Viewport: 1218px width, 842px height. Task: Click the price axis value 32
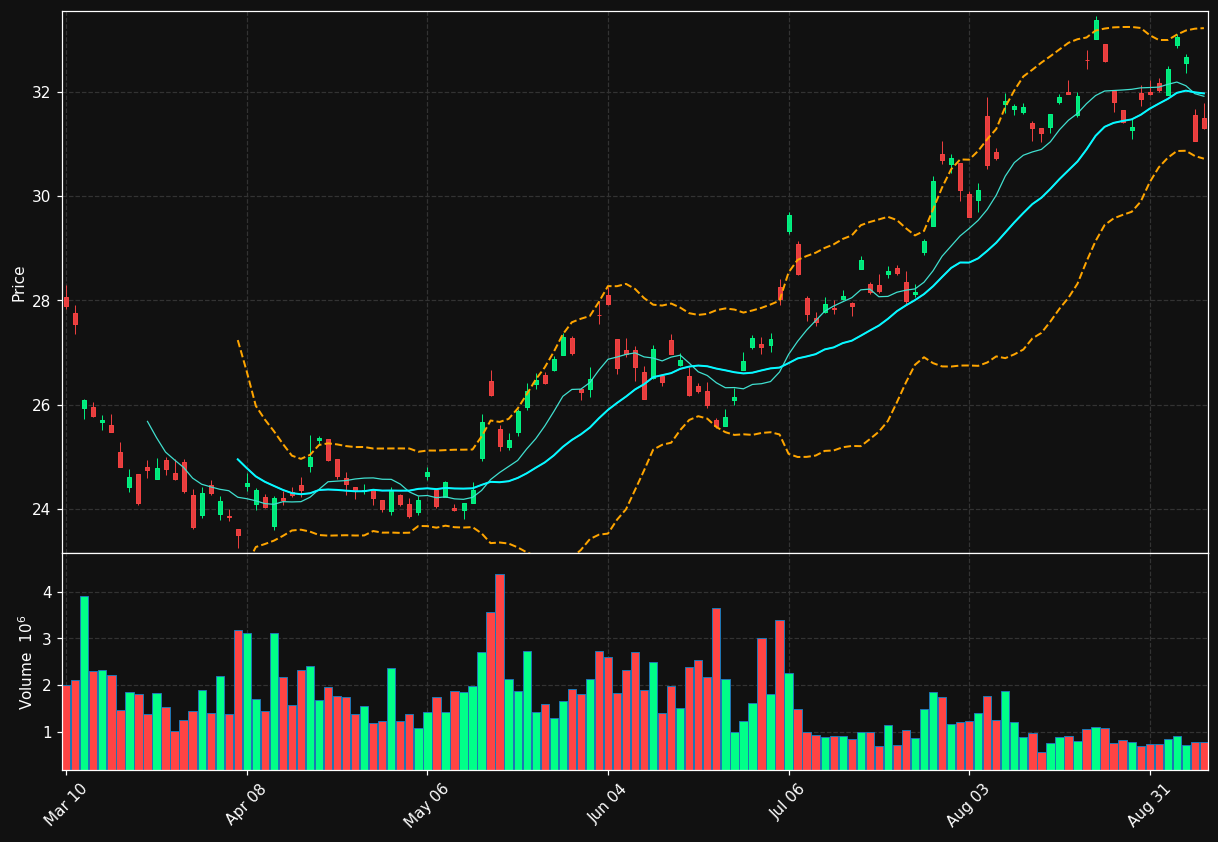click(40, 92)
